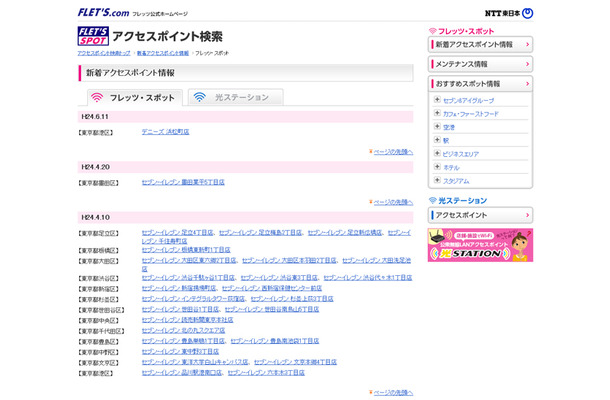Open セブン-イレブン 世田谷南烏山6丁目店 link

pos(272,309)
